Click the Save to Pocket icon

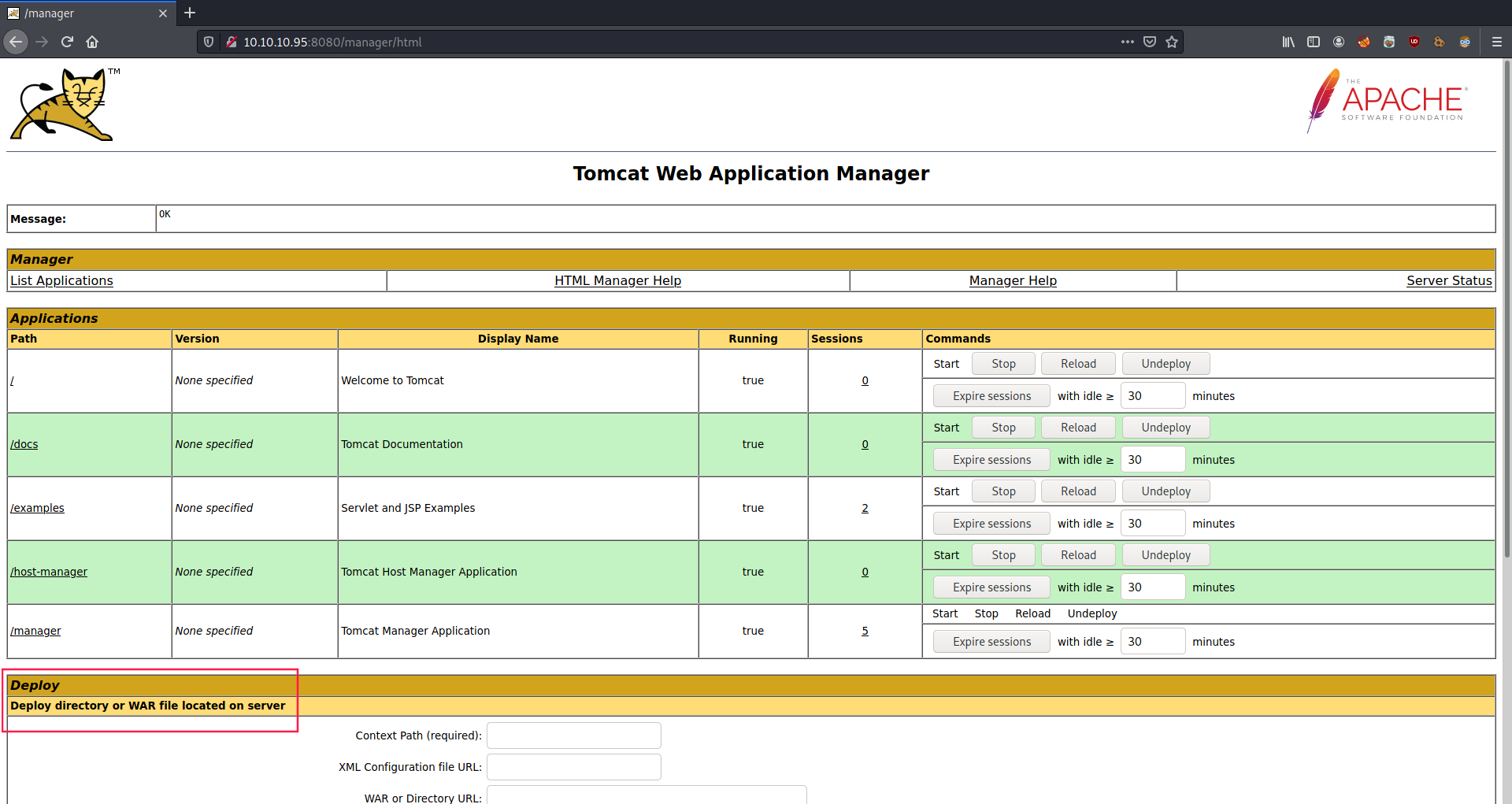point(1150,42)
